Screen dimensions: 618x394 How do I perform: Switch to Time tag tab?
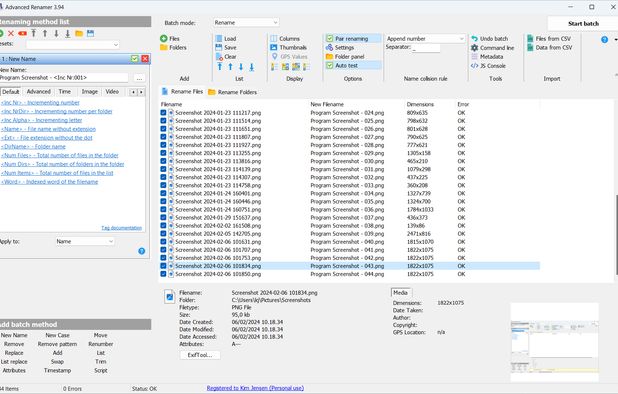[x=65, y=91]
